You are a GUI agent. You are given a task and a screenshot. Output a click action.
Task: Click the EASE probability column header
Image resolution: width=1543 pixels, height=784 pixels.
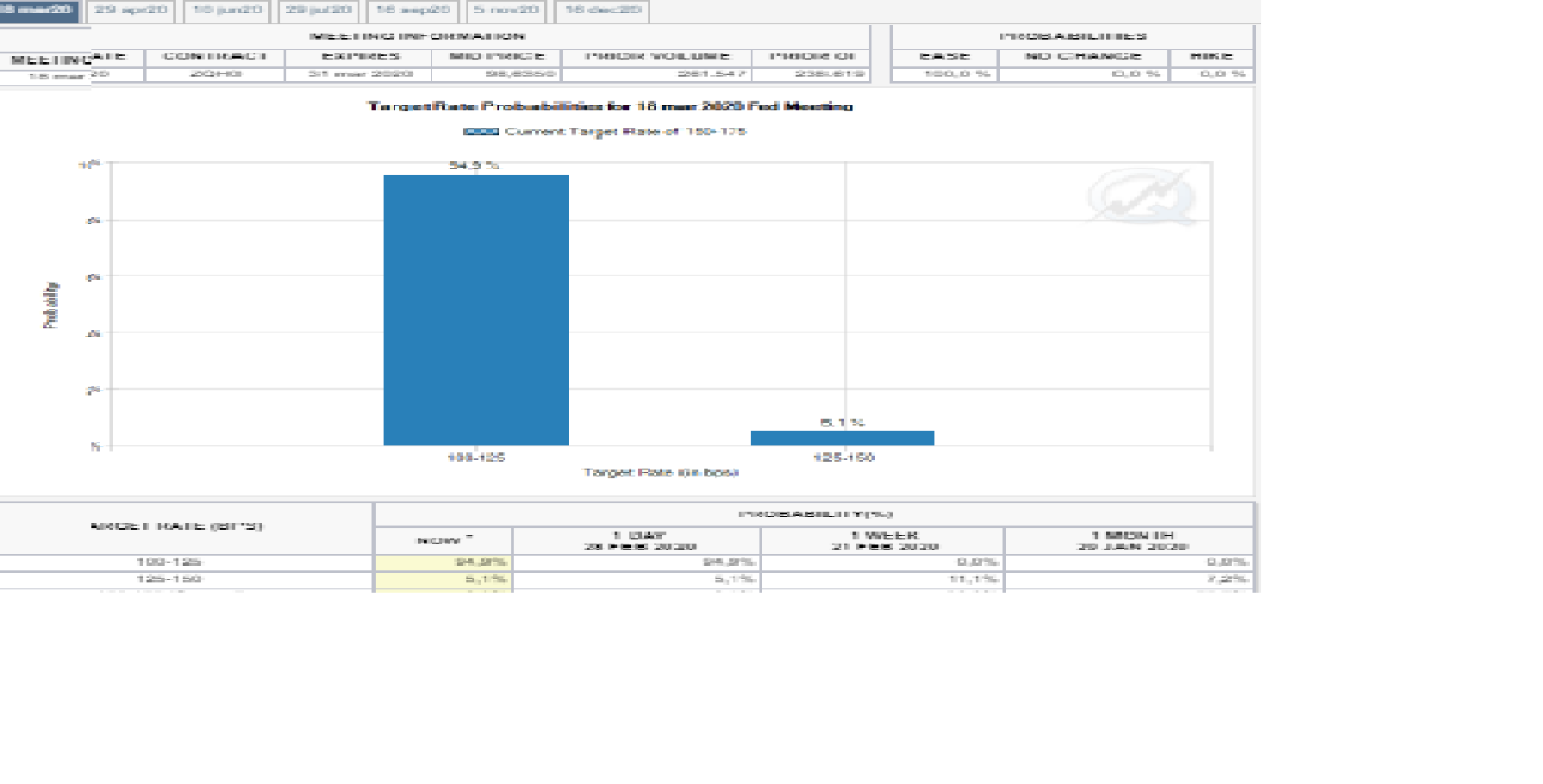coord(945,57)
